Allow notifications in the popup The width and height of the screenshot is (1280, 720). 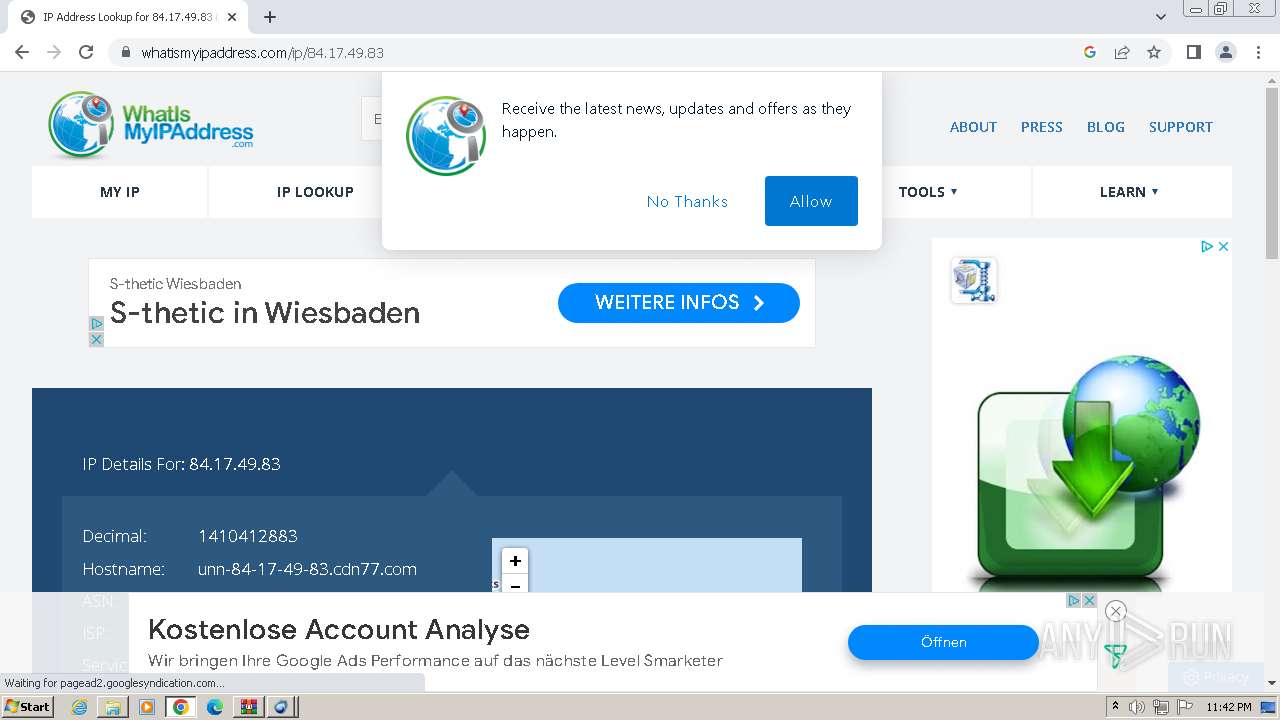tap(811, 201)
